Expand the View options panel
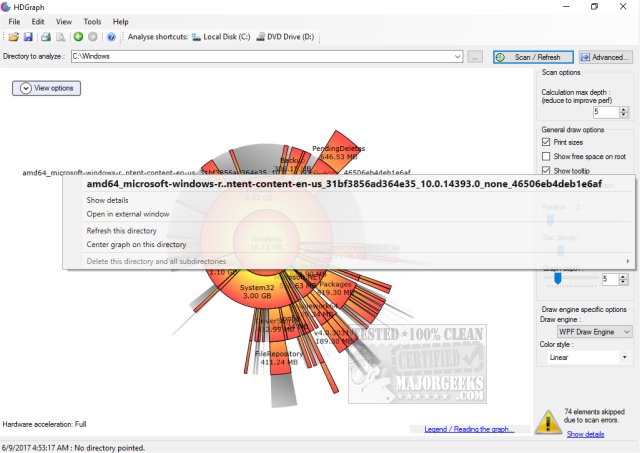 tap(47, 88)
